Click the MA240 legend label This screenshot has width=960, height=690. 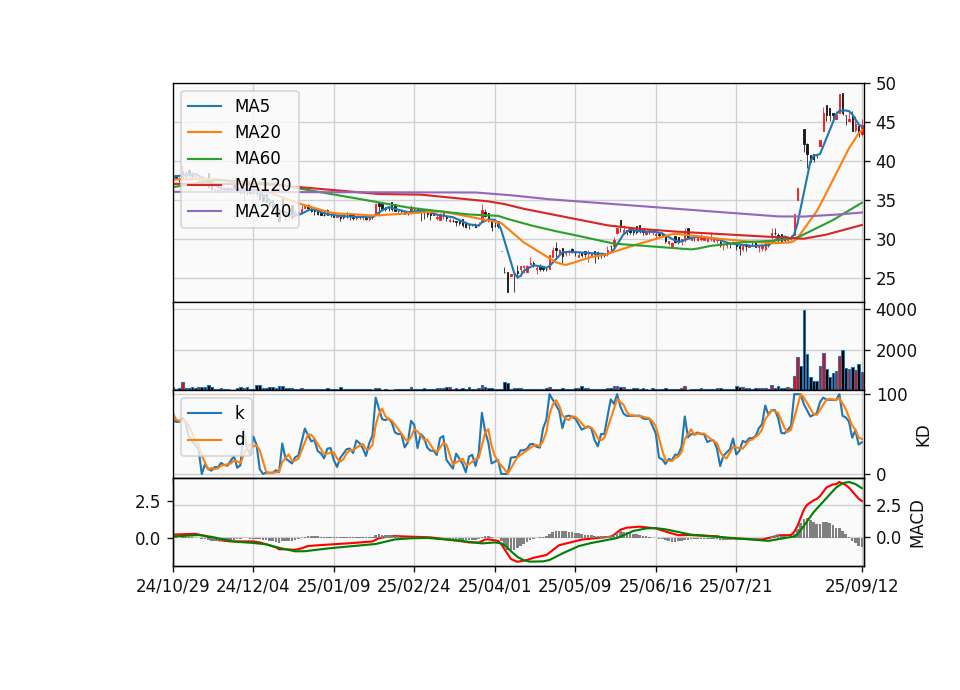pyautogui.click(x=263, y=211)
